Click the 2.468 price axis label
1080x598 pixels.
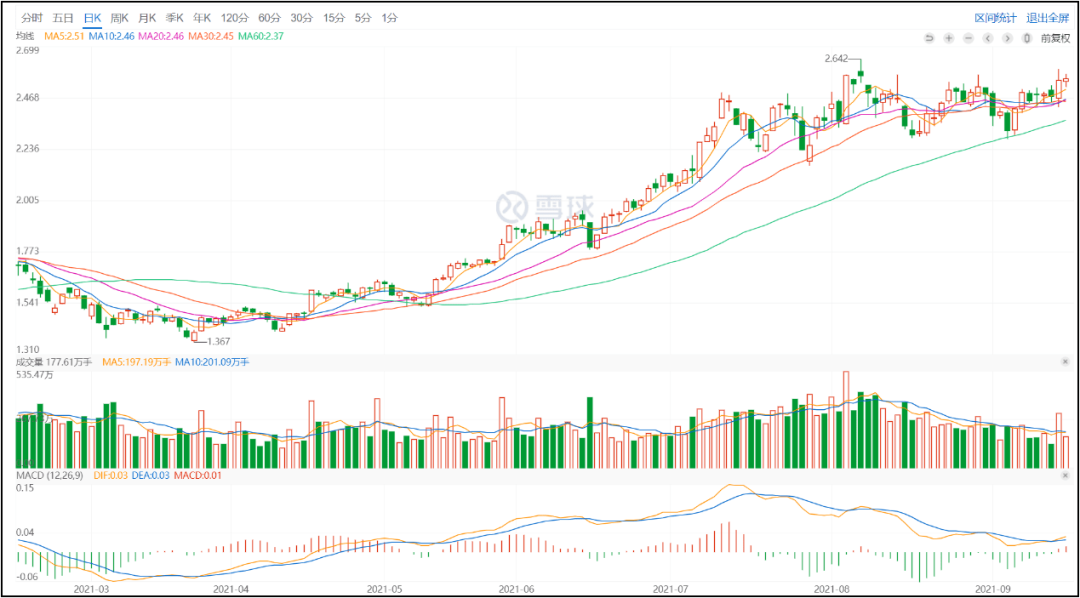pos(28,99)
